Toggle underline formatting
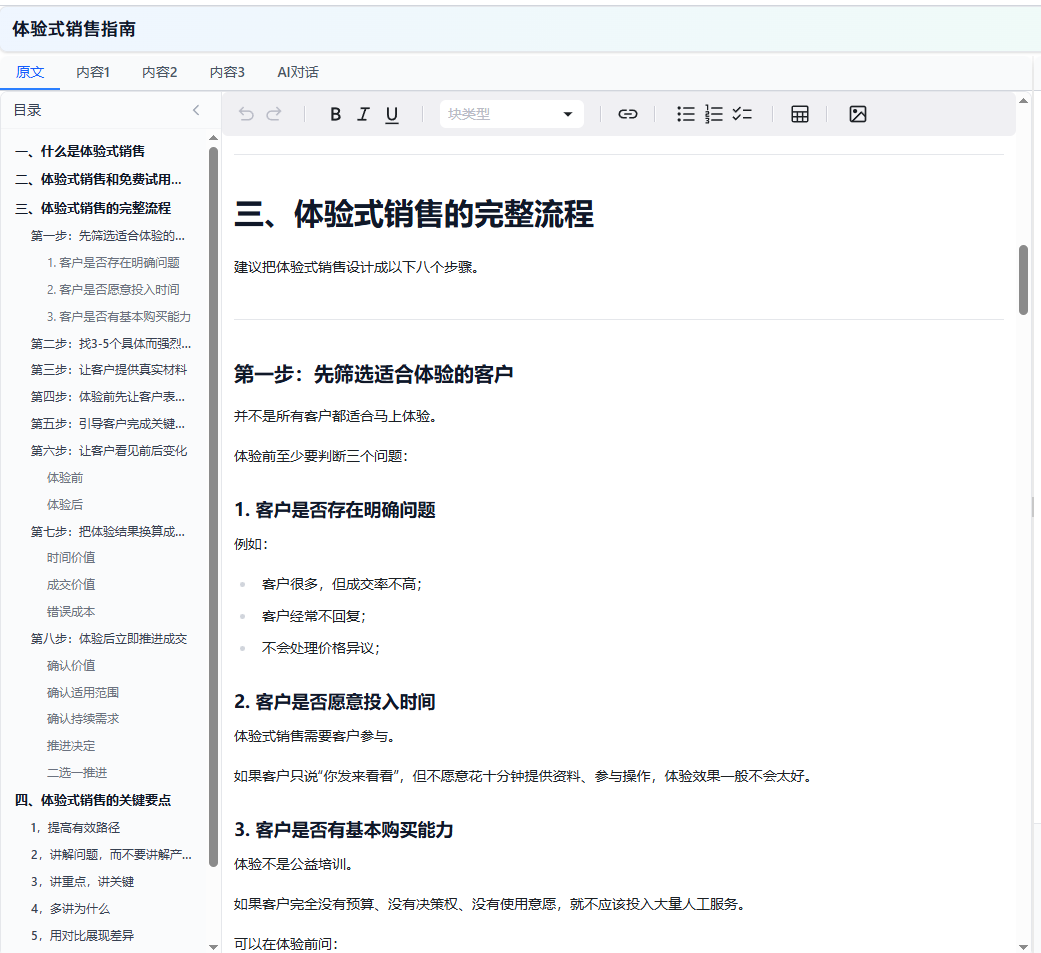The width and height of the screenshot is (1041, 953). tap(392, 115)
